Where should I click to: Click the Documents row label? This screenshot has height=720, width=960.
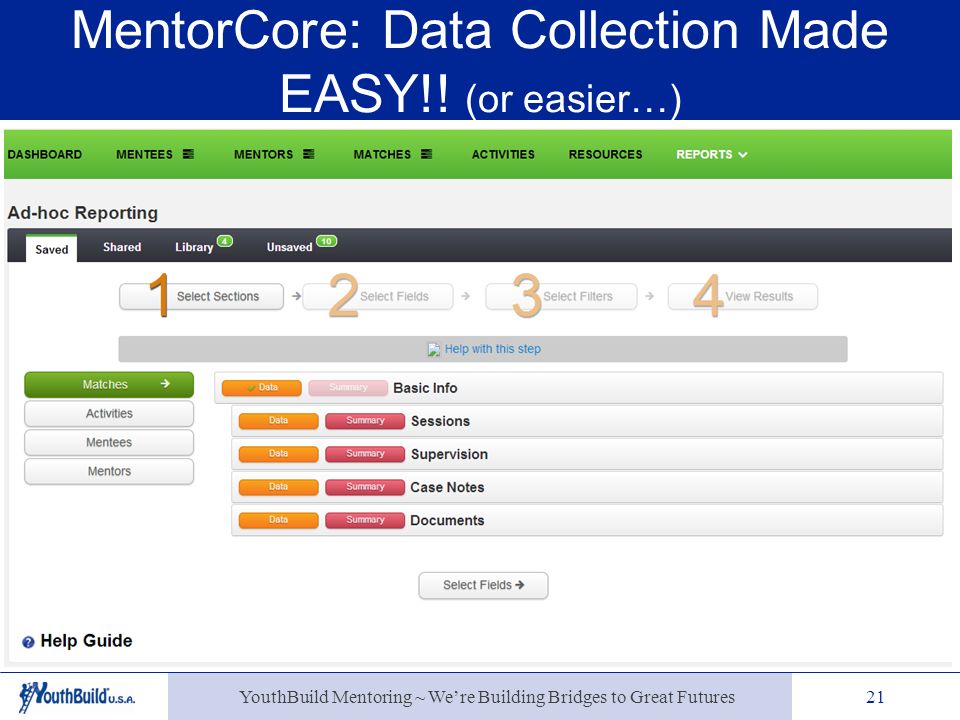[447, 520]
